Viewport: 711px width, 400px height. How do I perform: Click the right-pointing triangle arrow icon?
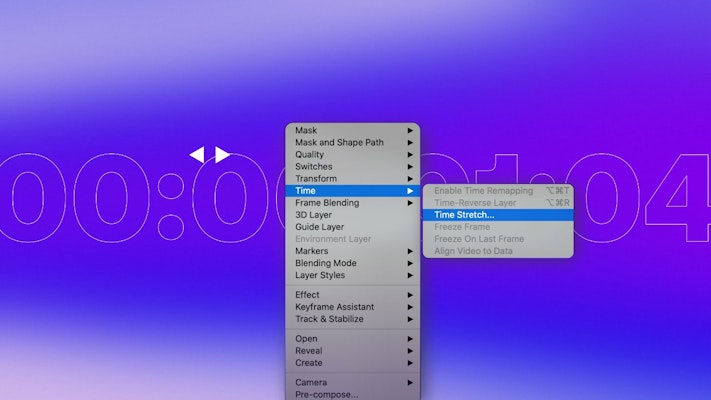223,154
